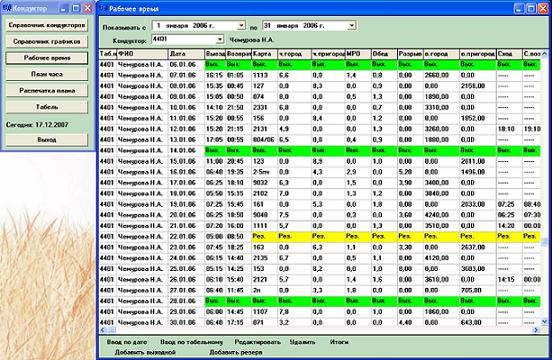Open Итоги at the bottom

click(339, 342)
